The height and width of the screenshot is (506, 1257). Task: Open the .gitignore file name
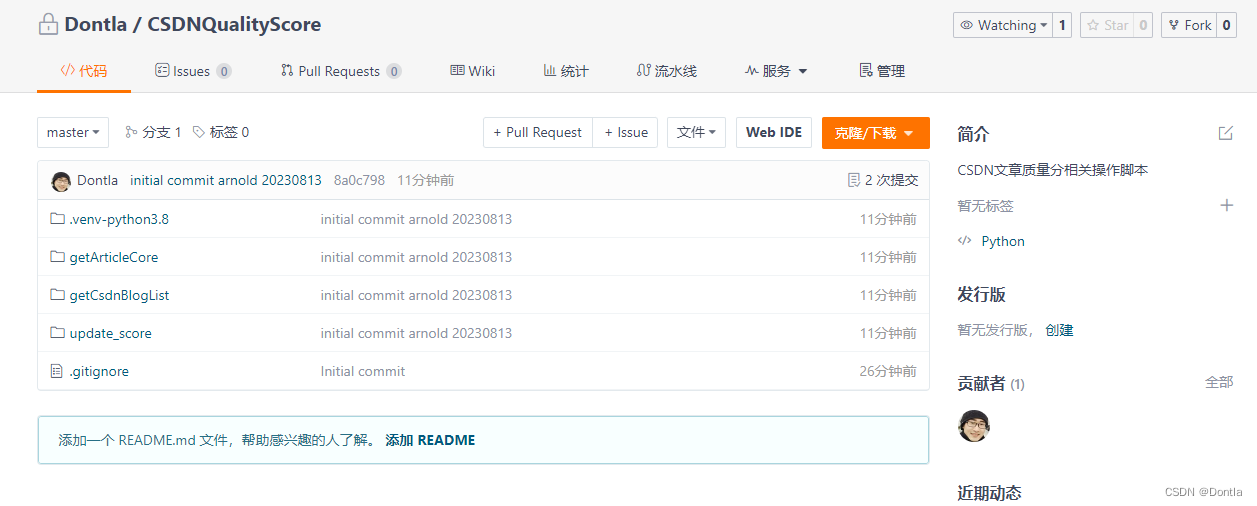(x=99, y=371)
